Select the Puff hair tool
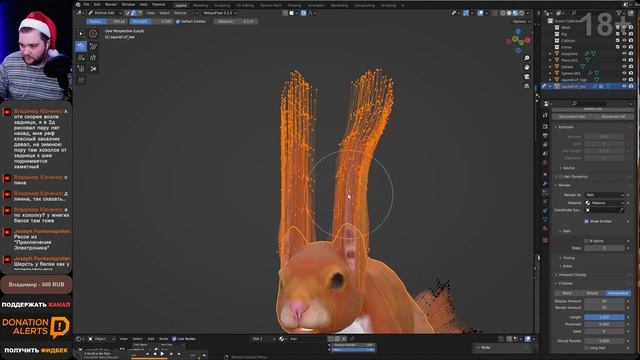Viewport: 640px width, 360px height. [x=81, y=69]
